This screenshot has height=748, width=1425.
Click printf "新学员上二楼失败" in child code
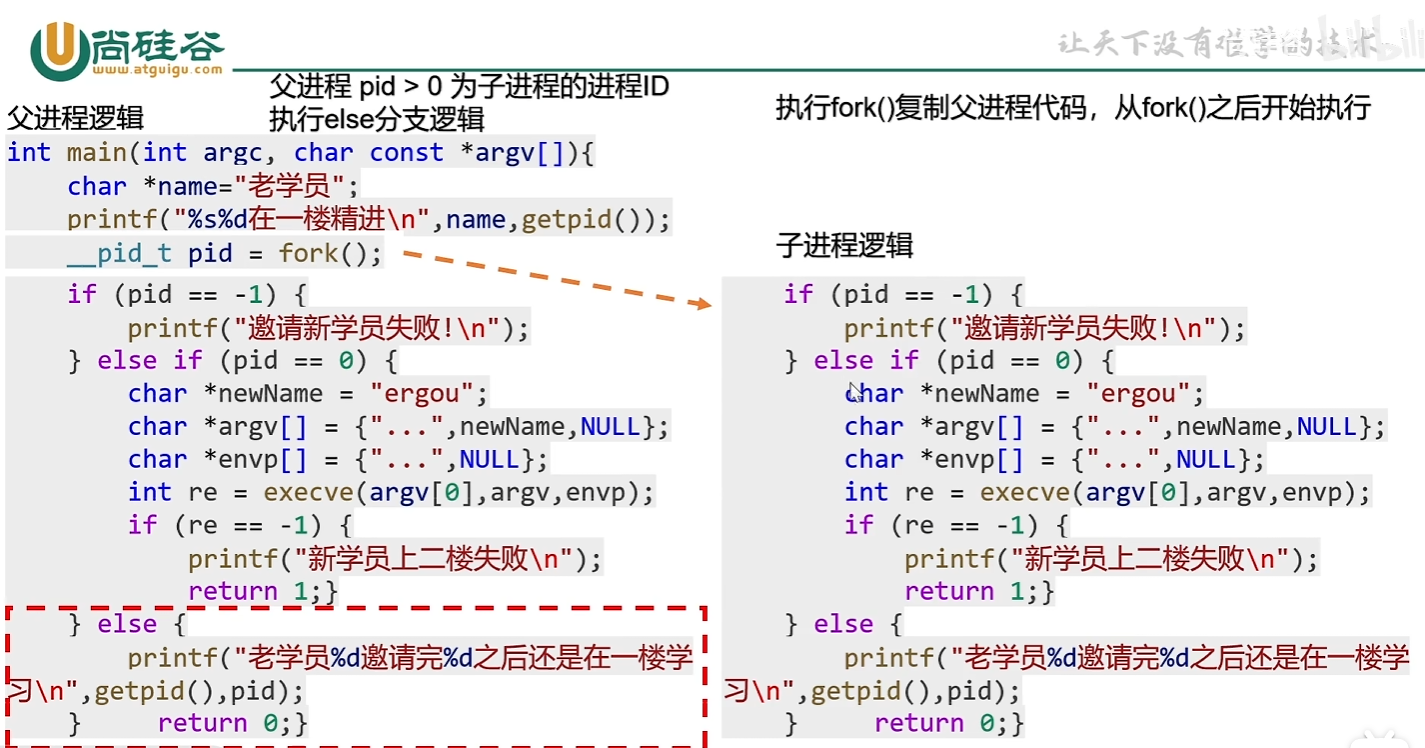coord(1112,558)
